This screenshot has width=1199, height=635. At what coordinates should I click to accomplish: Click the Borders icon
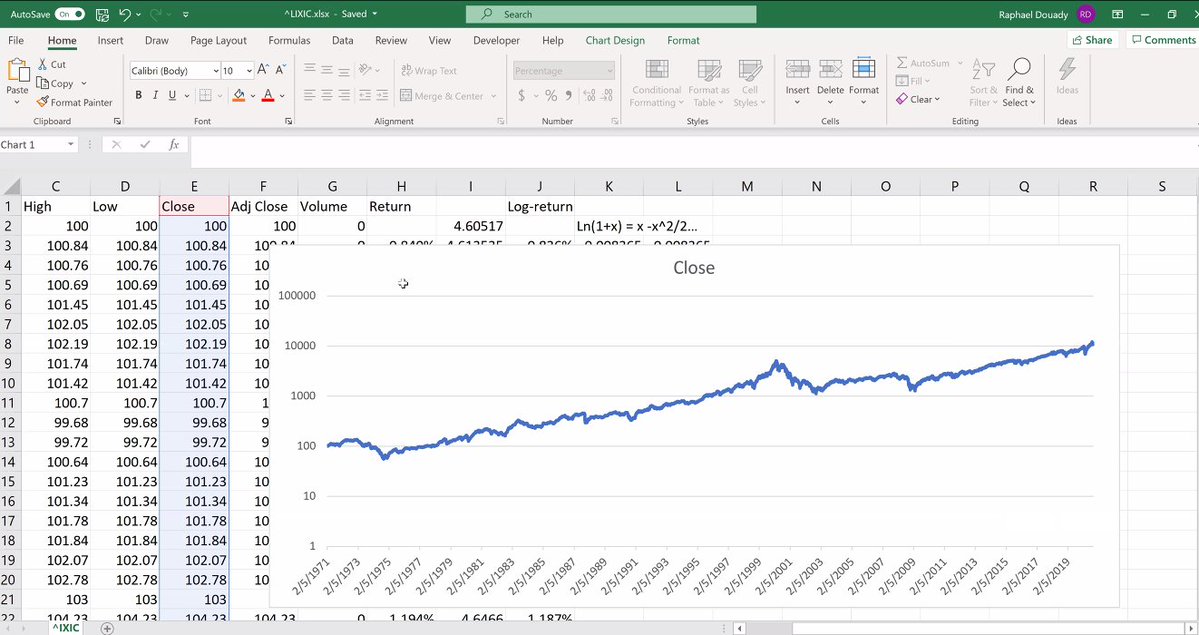pos(205,95)
